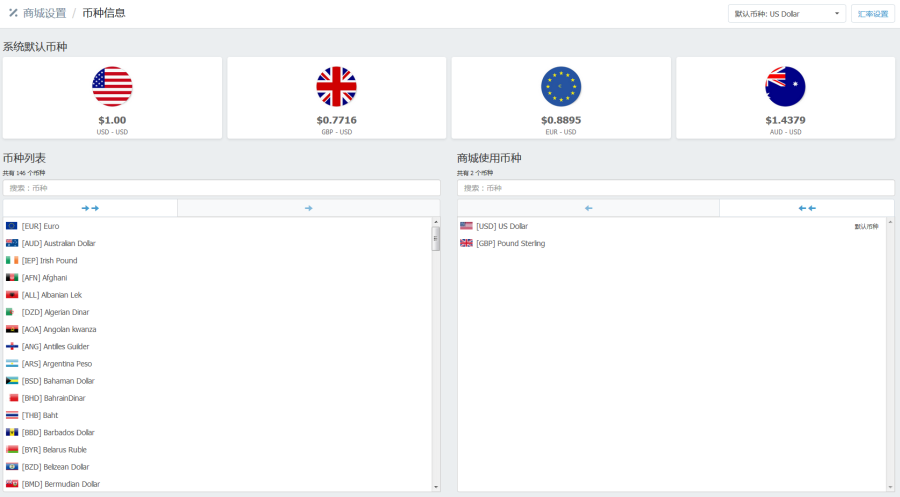Select [EUR] Euro in currency list

coord(40,226)
